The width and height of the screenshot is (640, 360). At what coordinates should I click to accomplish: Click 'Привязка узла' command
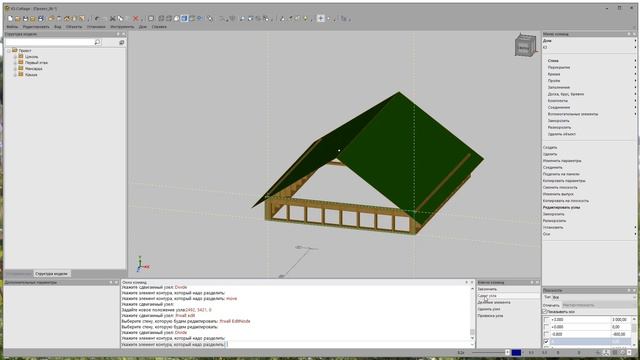[x=490, y=316]
